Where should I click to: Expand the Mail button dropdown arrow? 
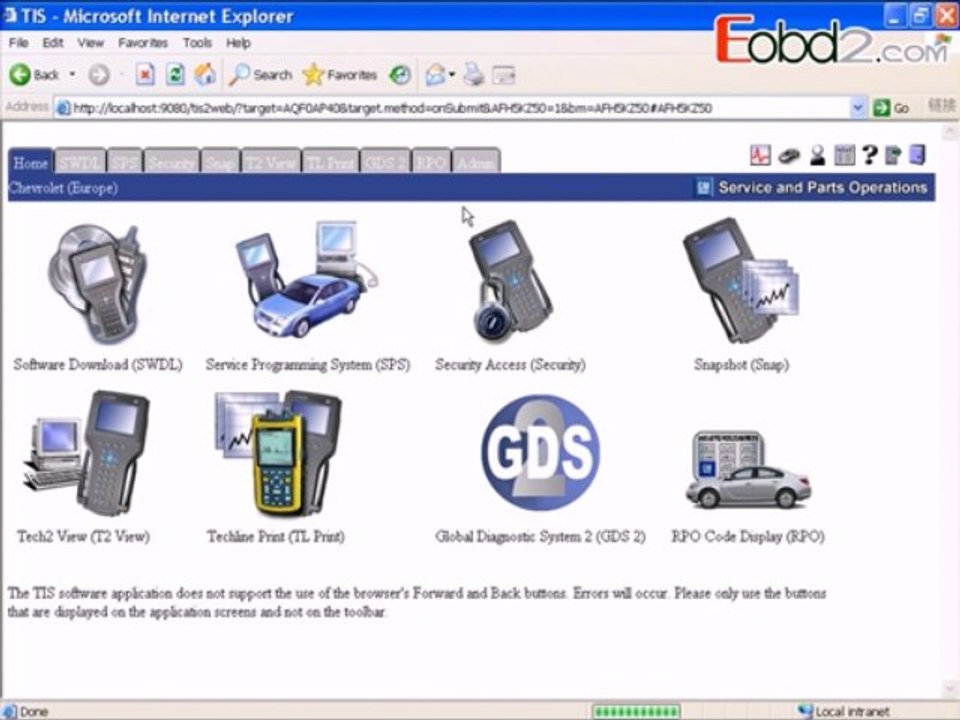click(x=452, y=75)
